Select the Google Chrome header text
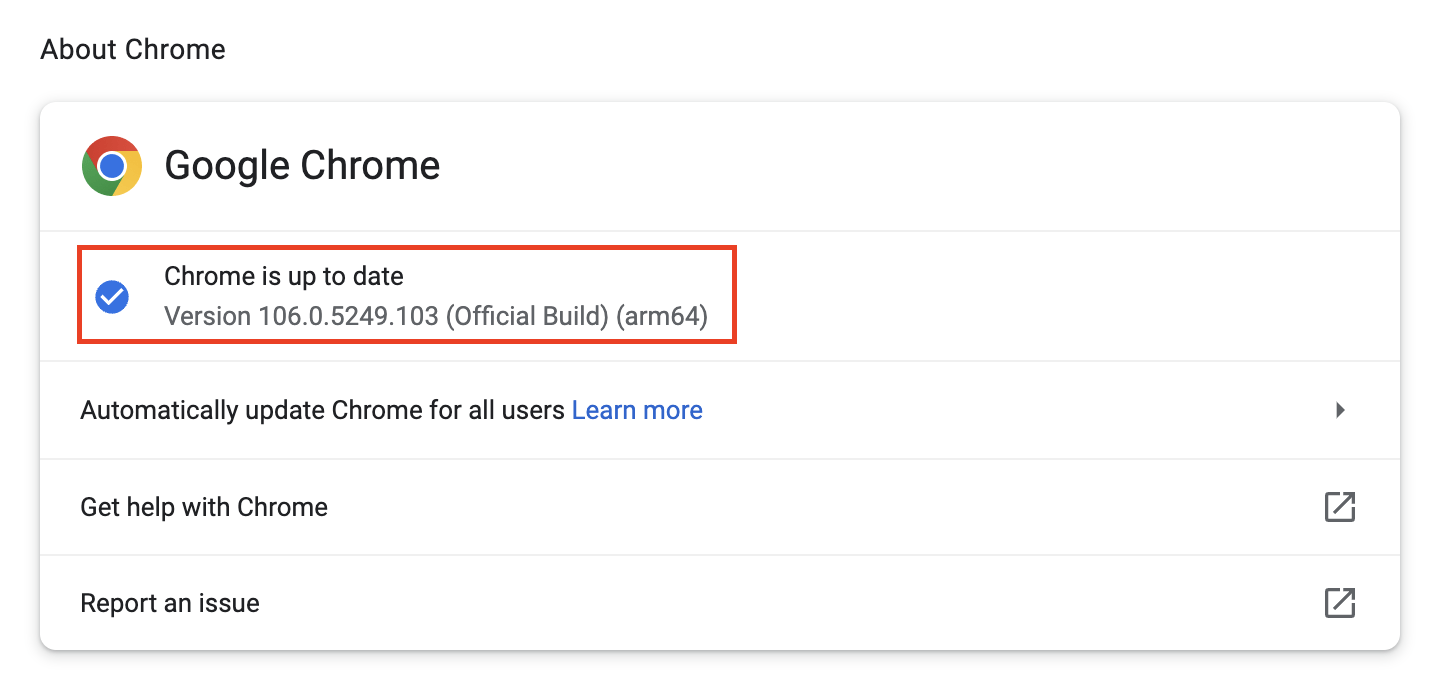 [x=302, y=165]
